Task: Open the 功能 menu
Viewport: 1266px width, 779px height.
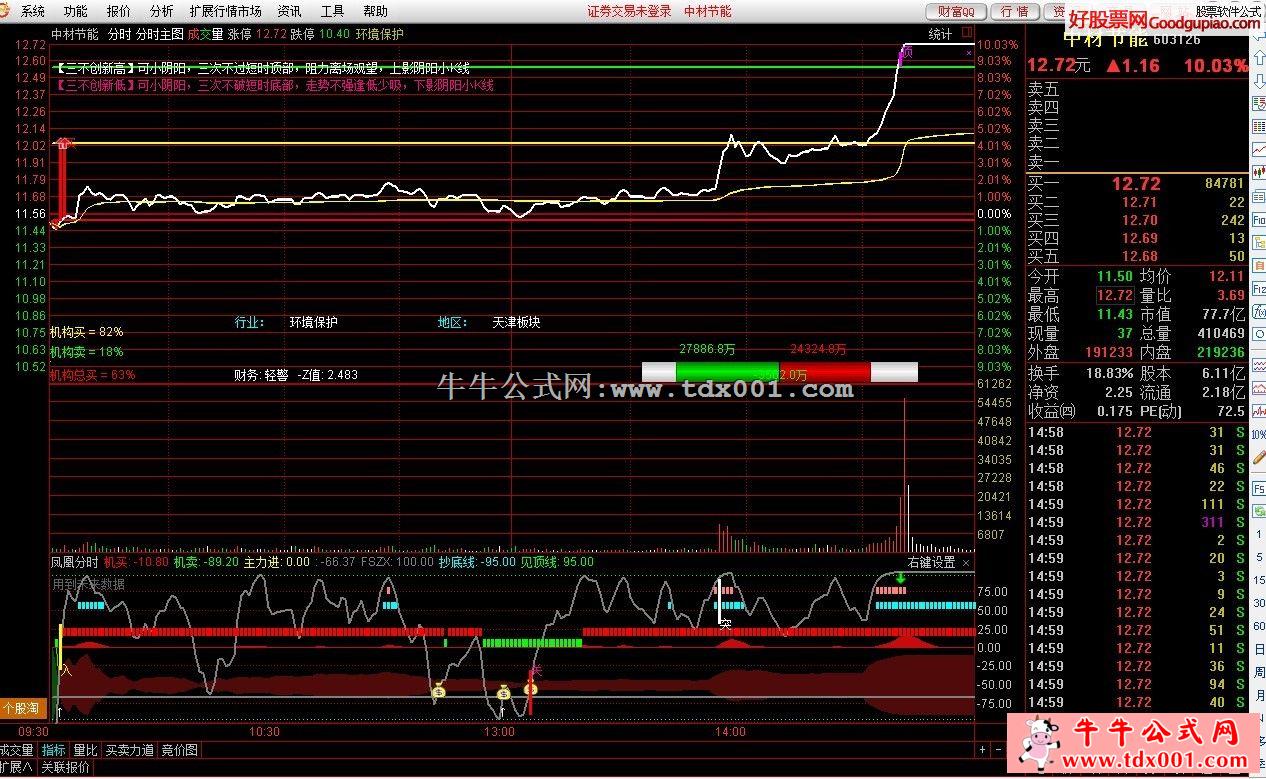Action: [x=75, y=11]
